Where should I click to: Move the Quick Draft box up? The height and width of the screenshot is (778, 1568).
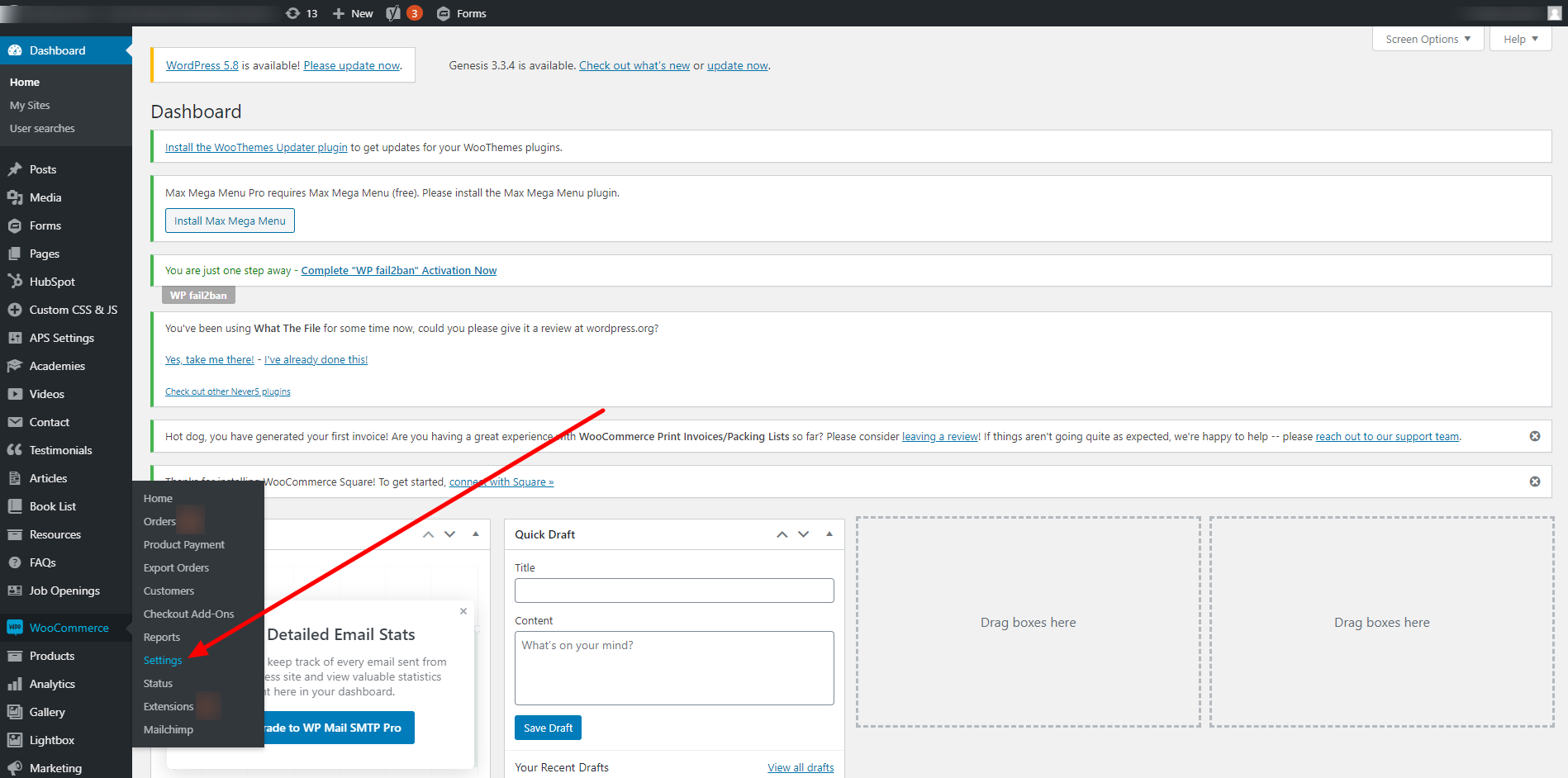coord(782,534)
